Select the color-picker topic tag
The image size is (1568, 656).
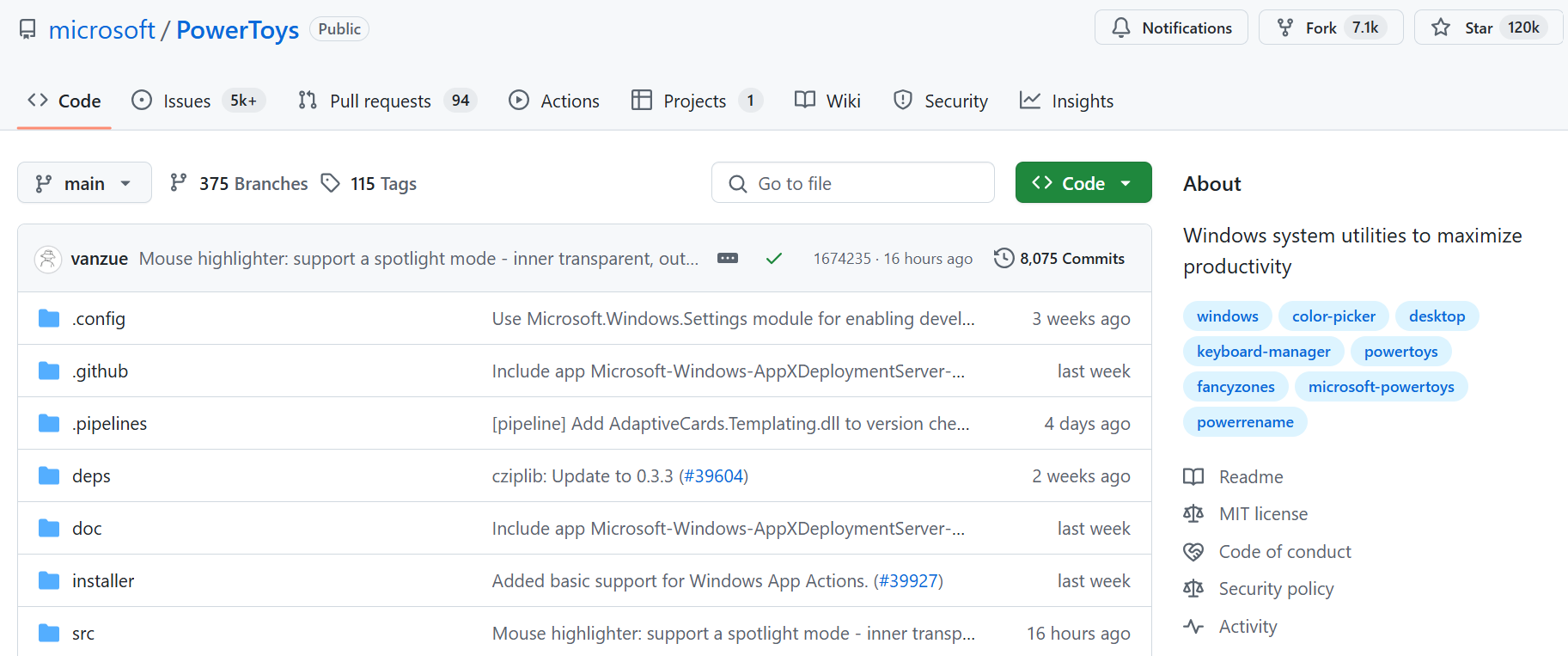point(1333,316)
